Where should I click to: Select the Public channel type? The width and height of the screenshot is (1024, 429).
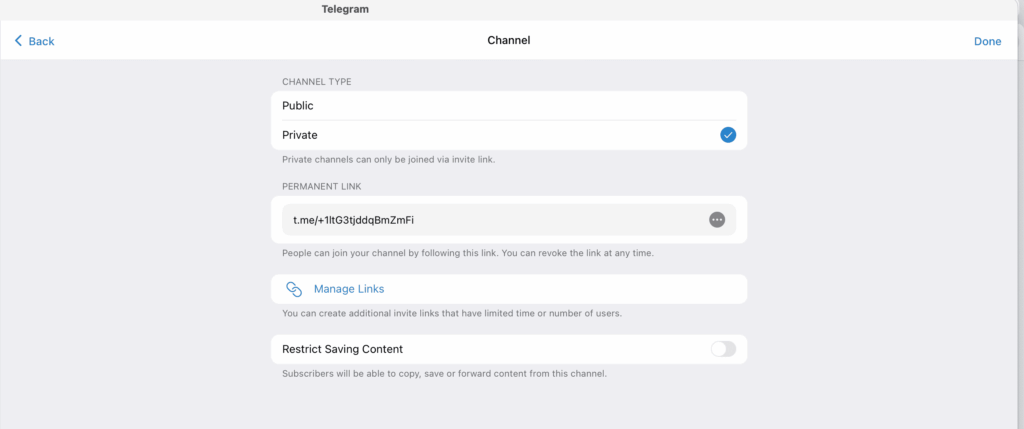[x=298, y=105]
